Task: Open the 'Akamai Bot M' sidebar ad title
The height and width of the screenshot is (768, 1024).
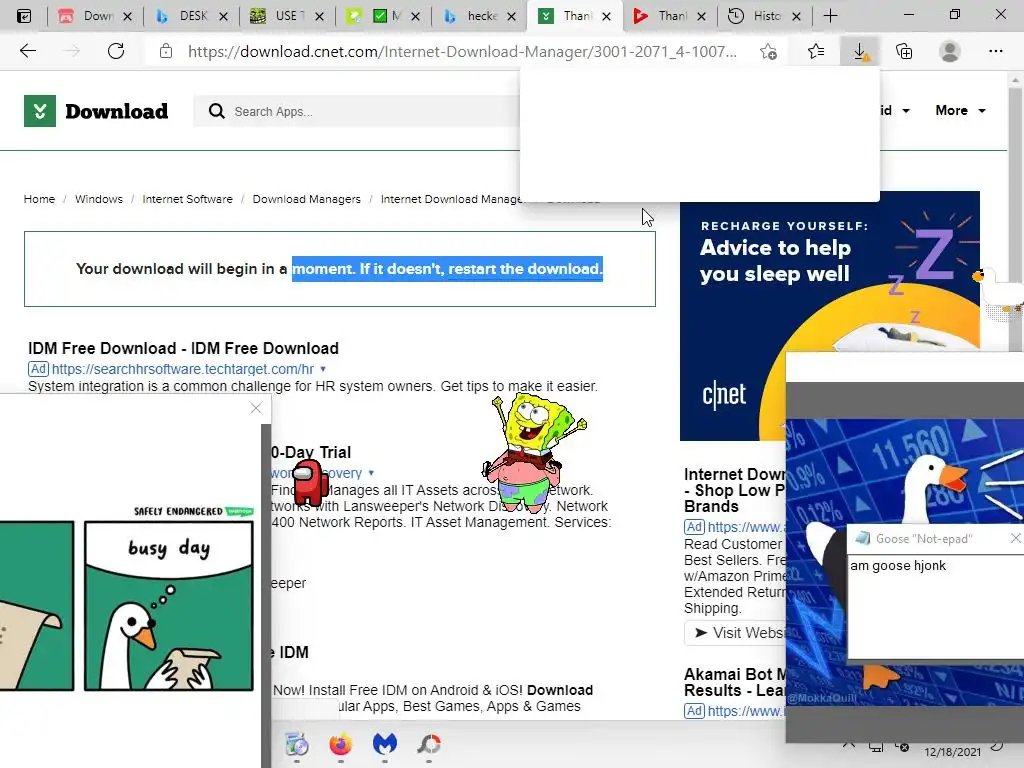Action: pos(735,682)
